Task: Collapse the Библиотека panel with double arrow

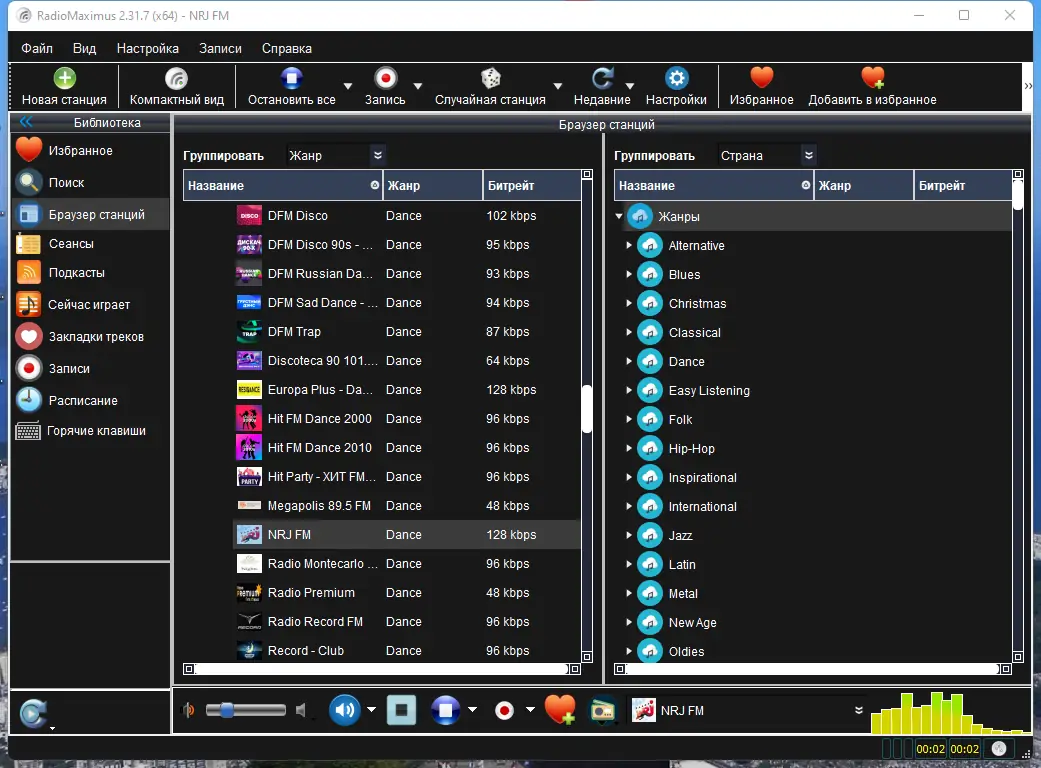Action: [26, 121]
